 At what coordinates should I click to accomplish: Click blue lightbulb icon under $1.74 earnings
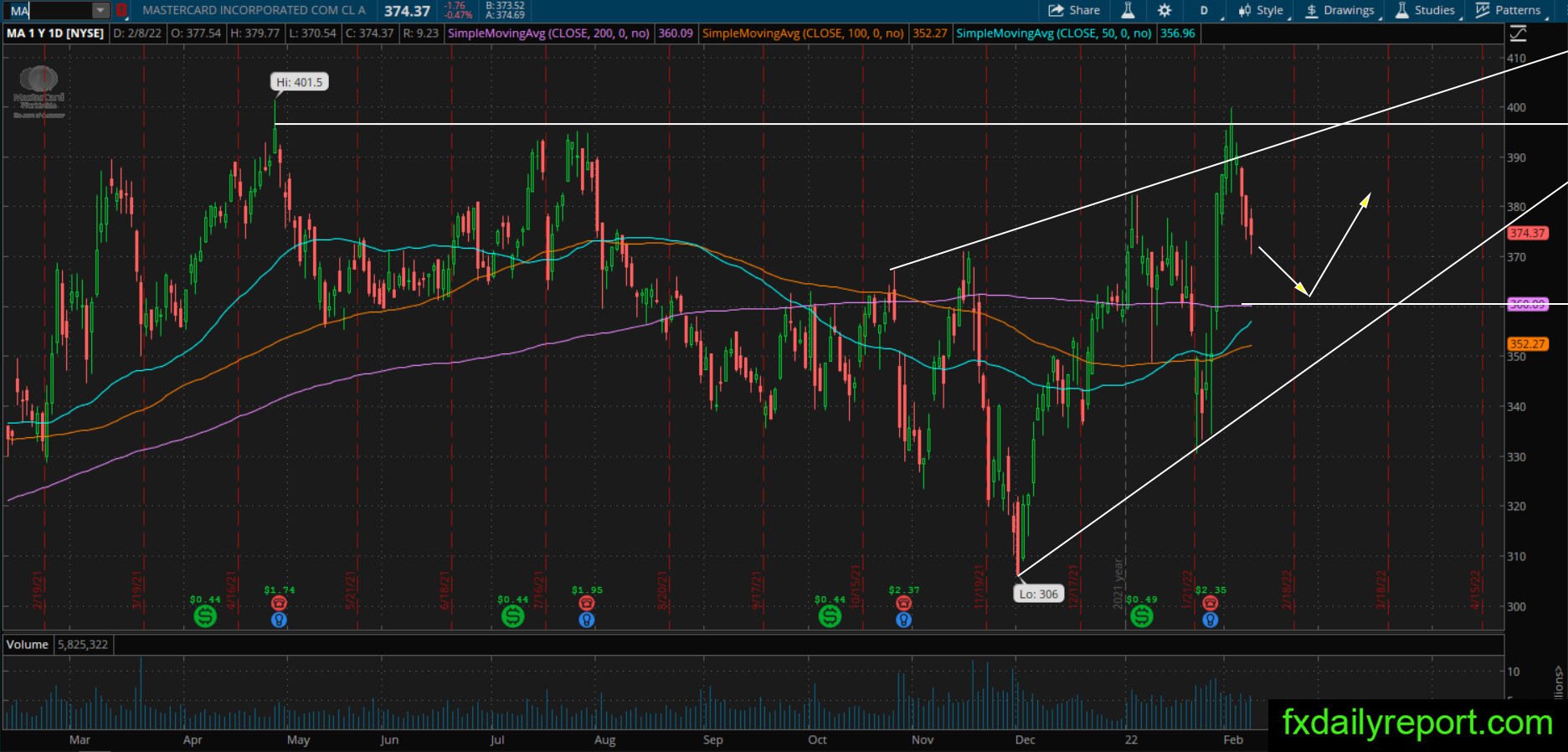(279, 620)
